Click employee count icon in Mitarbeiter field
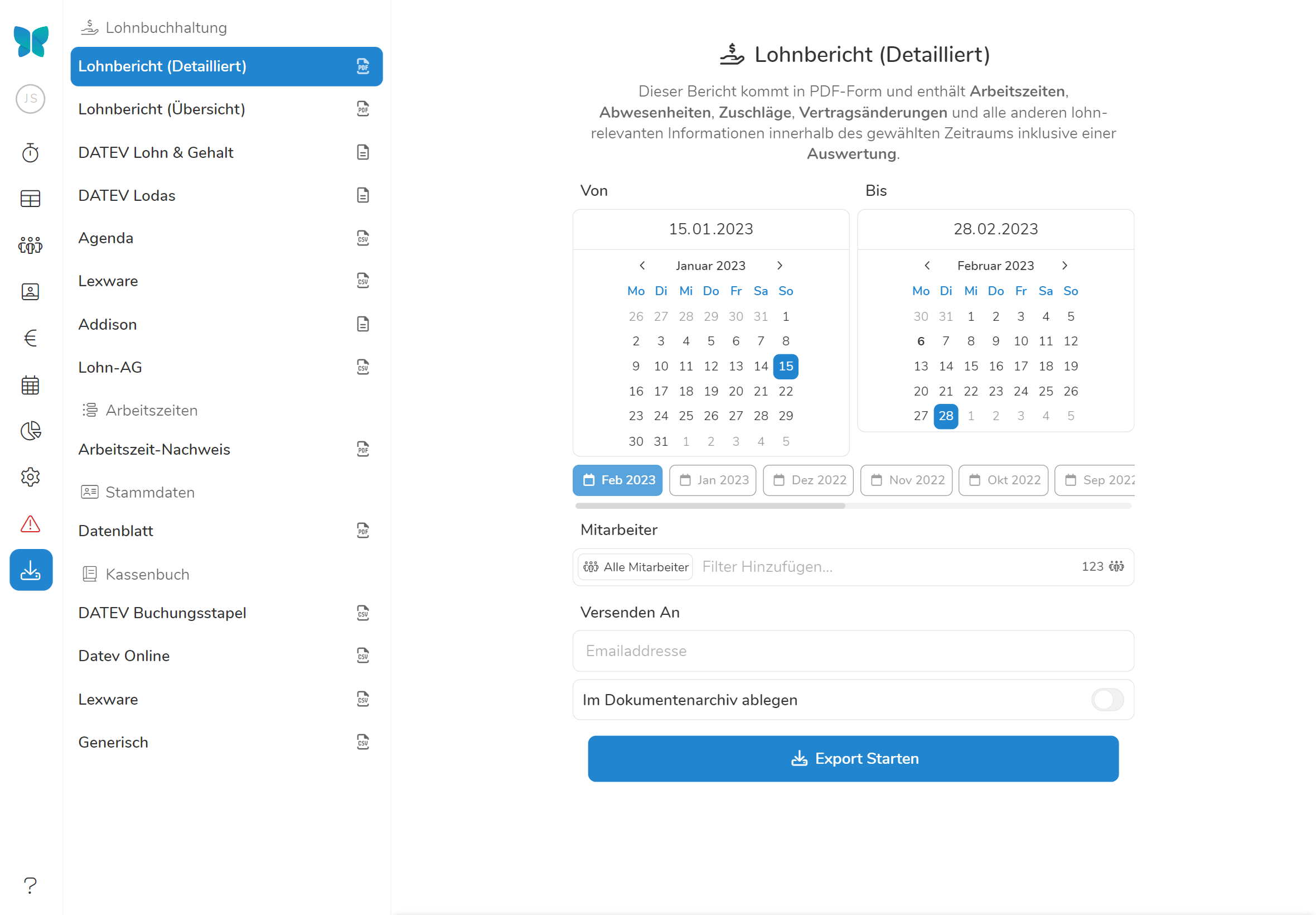The width and height of the screenshot is (1316, 915). point(1116,566)
